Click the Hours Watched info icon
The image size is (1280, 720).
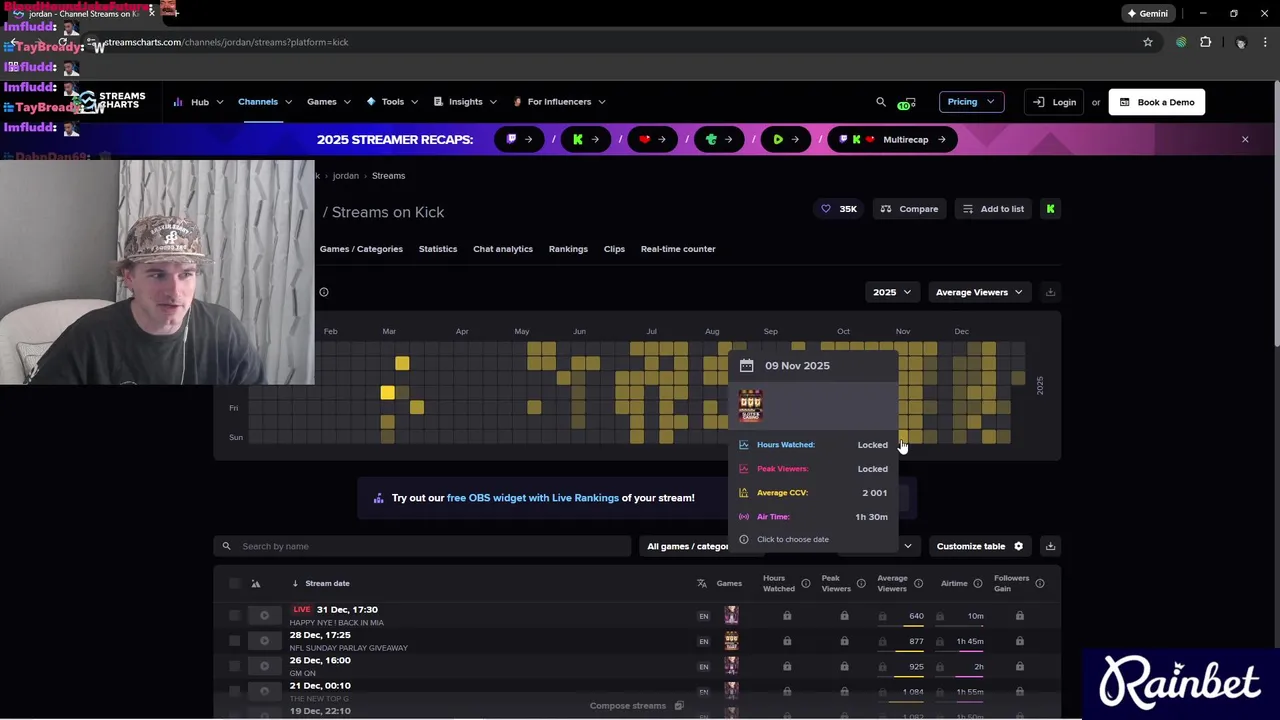pyautogui.click(x=805, y=583)
